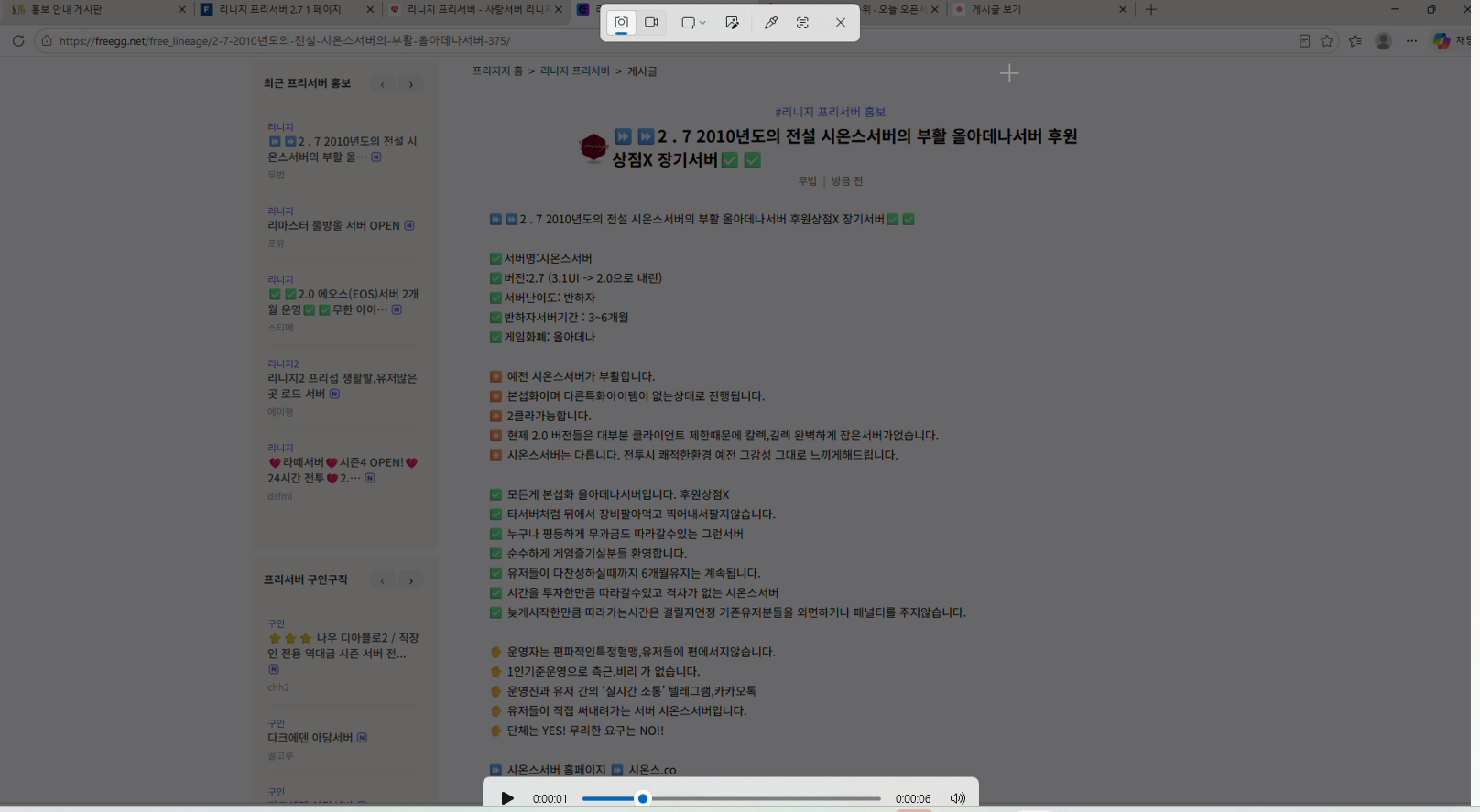The height and width of the screenshot is (812, 1480).
Task: Open a new browser tab
Action: click(1151, 9)
